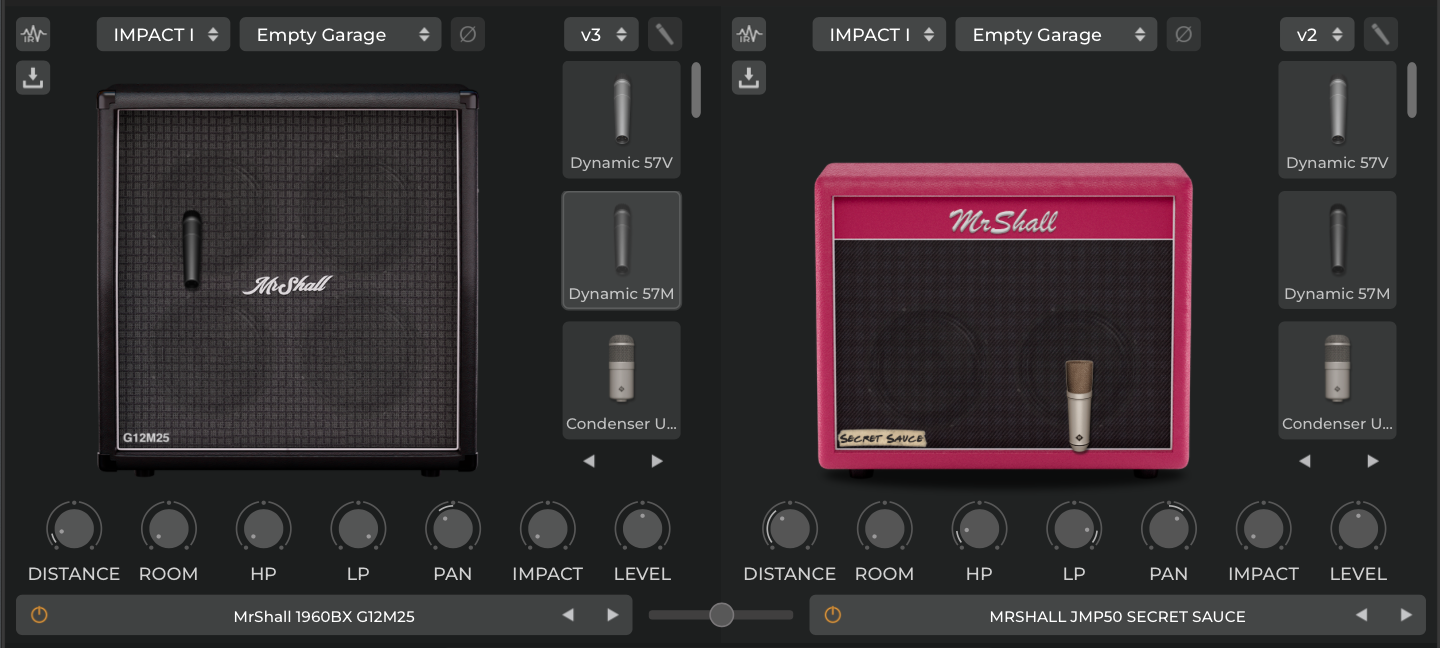1440x648 pixels.
Task: Click the right cabinet download/import icon
Action: pyautogui.click(x=749, y=78)
